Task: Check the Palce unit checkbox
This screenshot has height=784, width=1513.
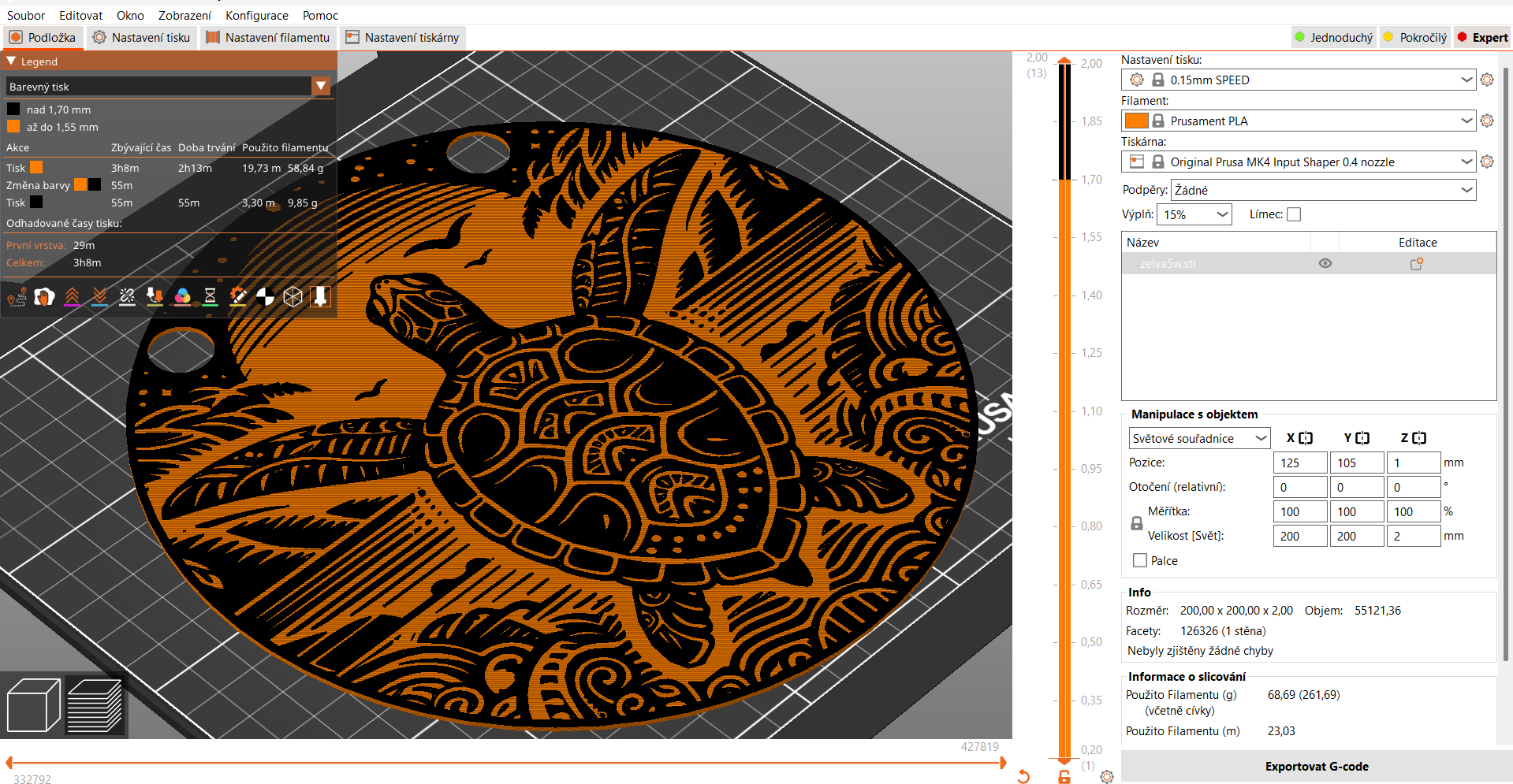Action: [1138, 560]
